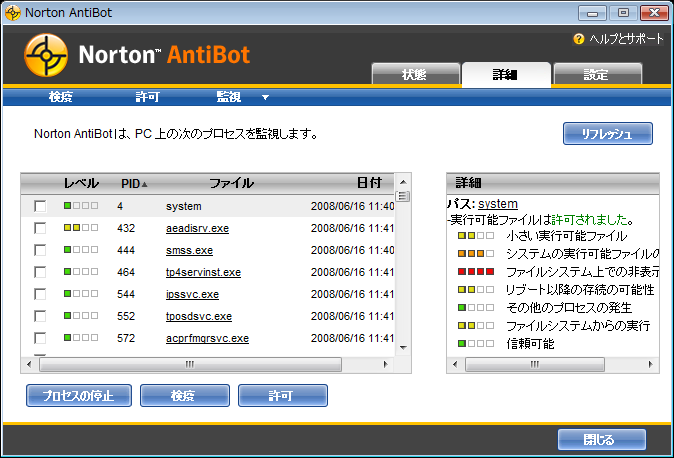Viewport: 674px width, 458px height.
Task: Sort by the PID column header
Action: (134, 184)
